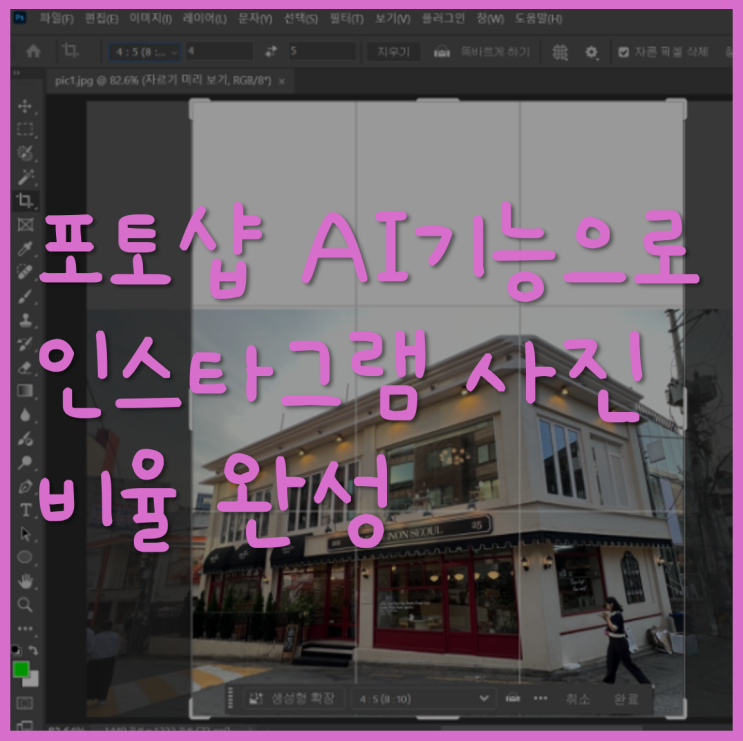Image resolution: width=743 pixels, height=741 pixels.
Task: Click 취소 to cancel the crop
Action: 578,698
